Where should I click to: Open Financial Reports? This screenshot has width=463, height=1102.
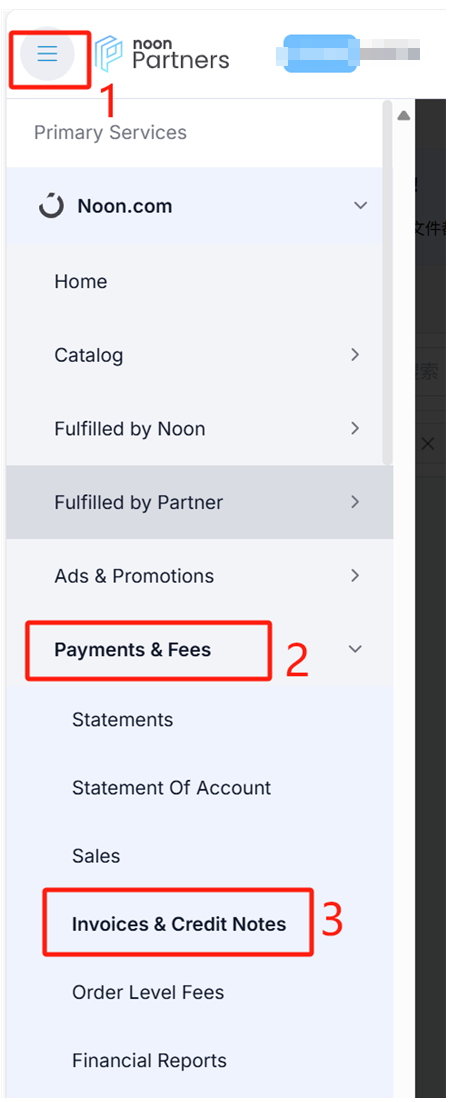(x=150, y=1061)
